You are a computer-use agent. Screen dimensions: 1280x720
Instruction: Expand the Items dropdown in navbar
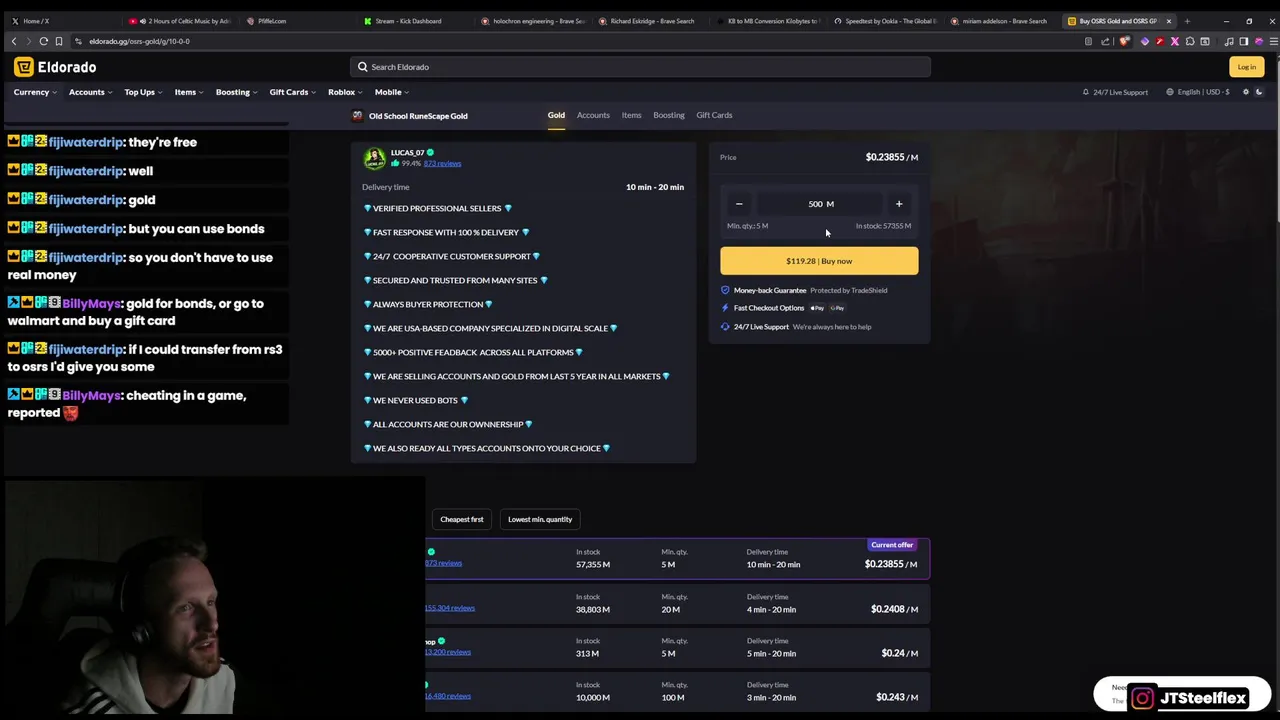(189, 92)
